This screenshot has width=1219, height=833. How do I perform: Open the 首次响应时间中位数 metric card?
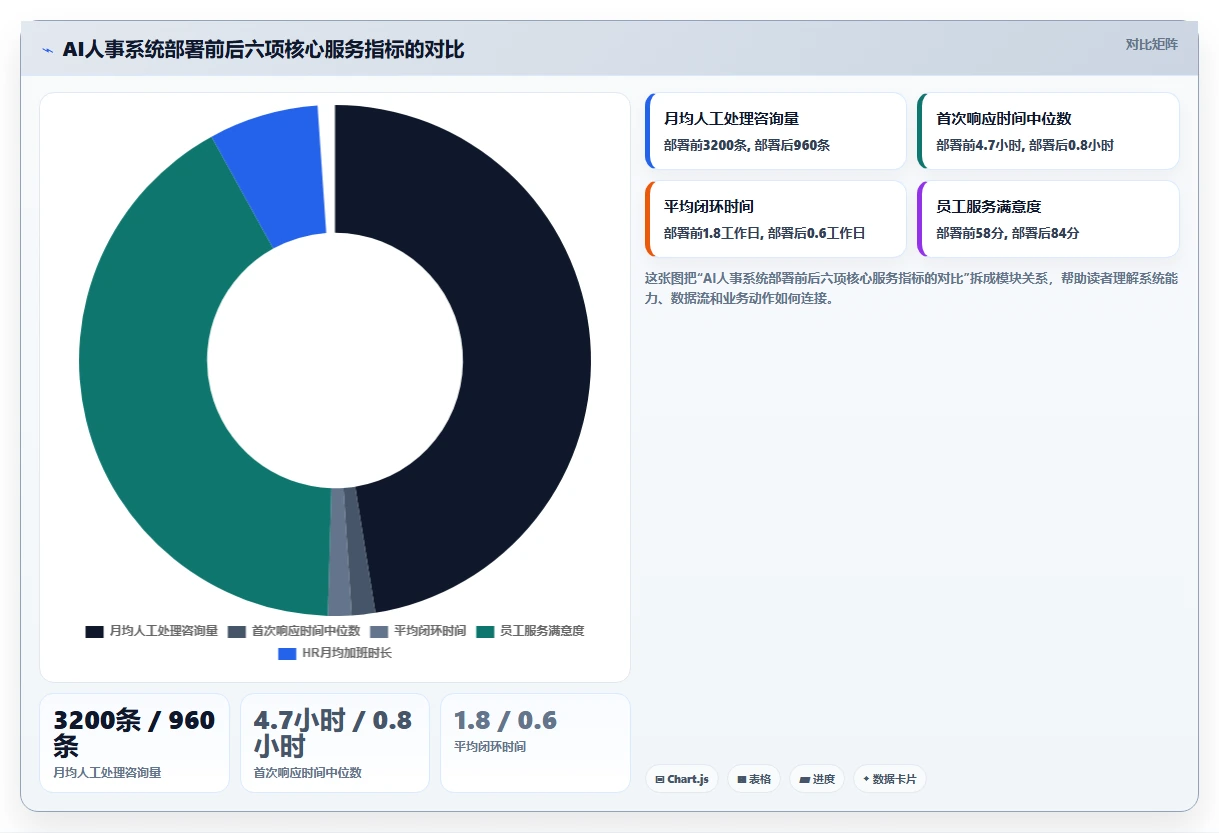click(x=1048, y=131)
